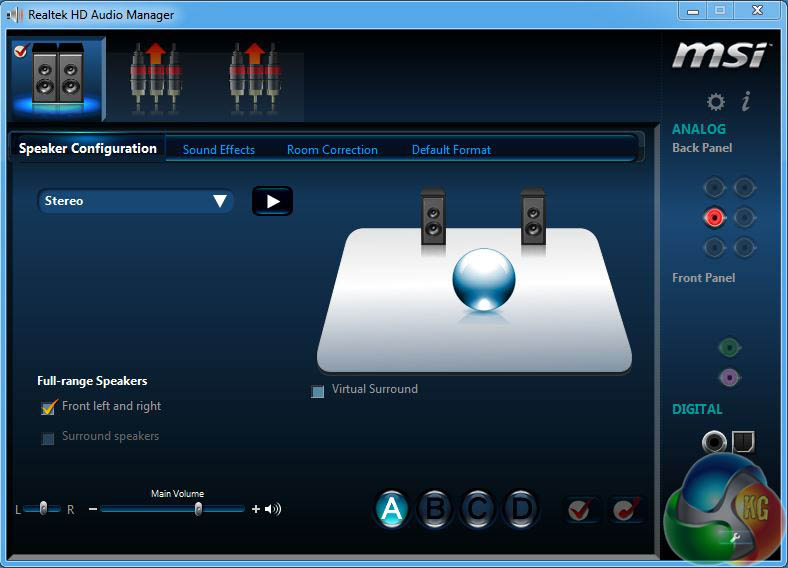Click the left speaker in the room diagram

point(433,217)
